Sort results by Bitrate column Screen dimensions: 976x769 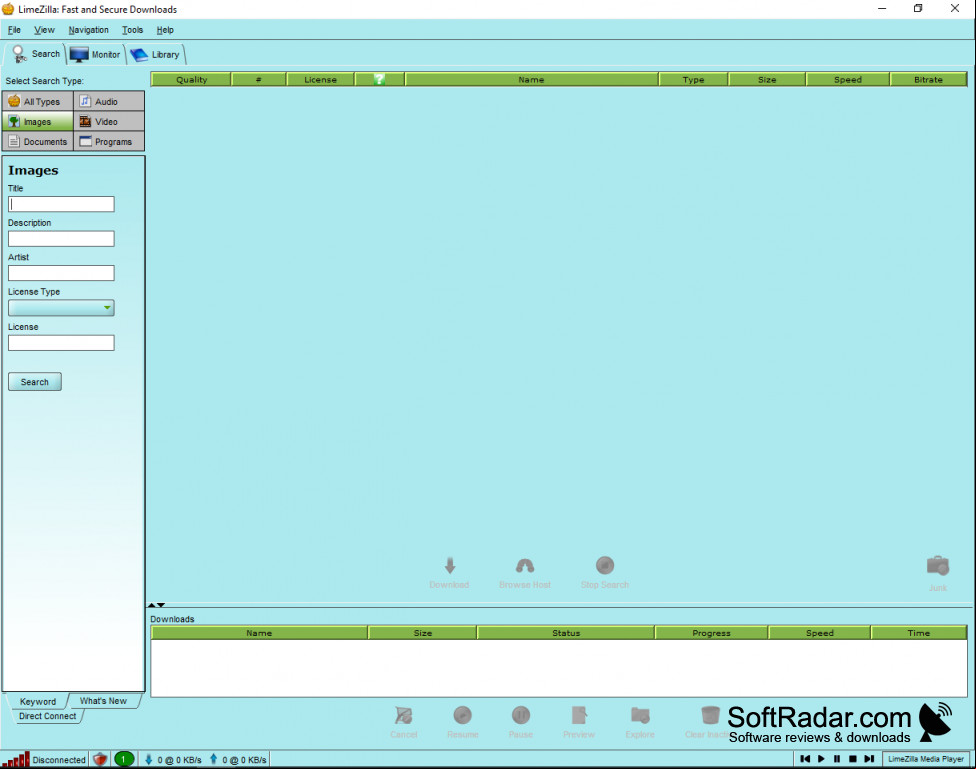tap(928, 80)
